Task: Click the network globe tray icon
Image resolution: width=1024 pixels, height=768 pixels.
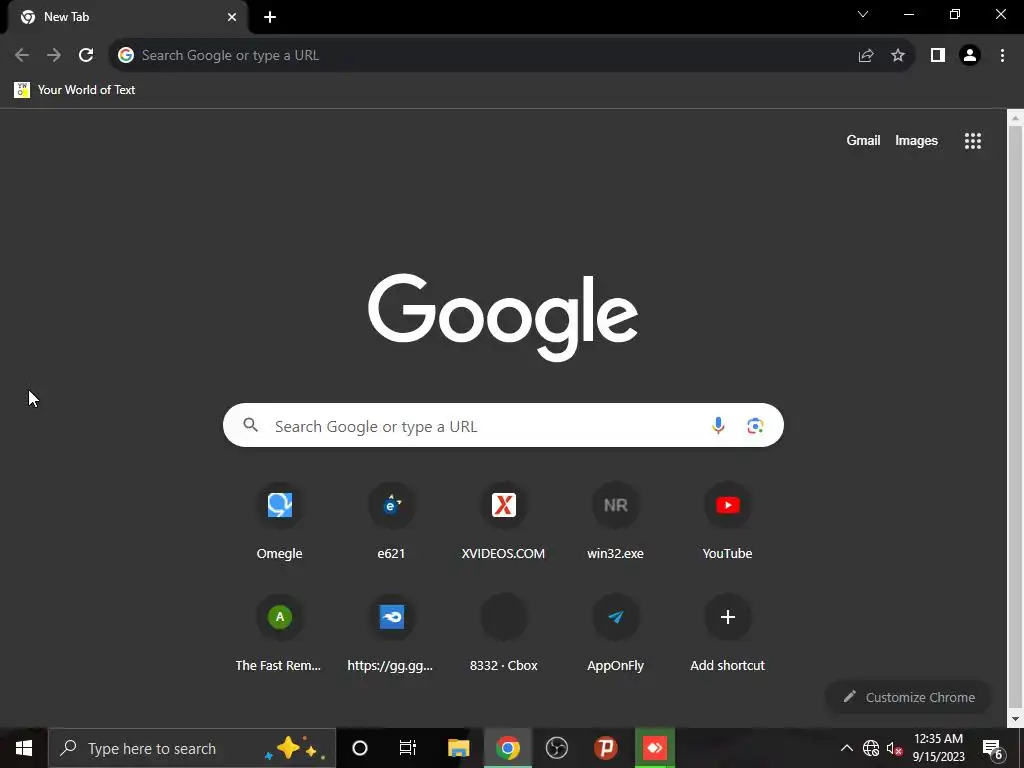Action: tap(871, 748)
